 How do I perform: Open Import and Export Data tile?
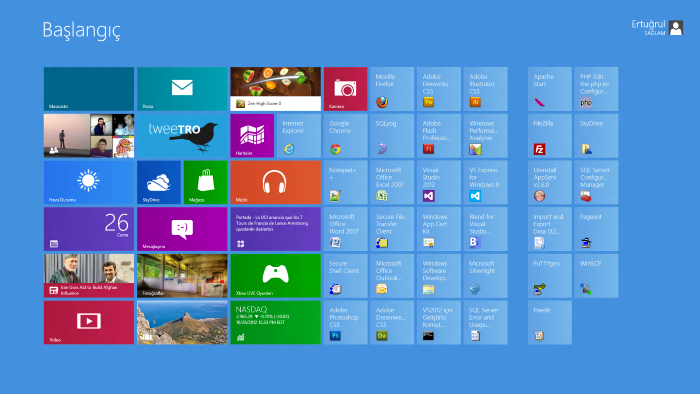click(550, 229)
